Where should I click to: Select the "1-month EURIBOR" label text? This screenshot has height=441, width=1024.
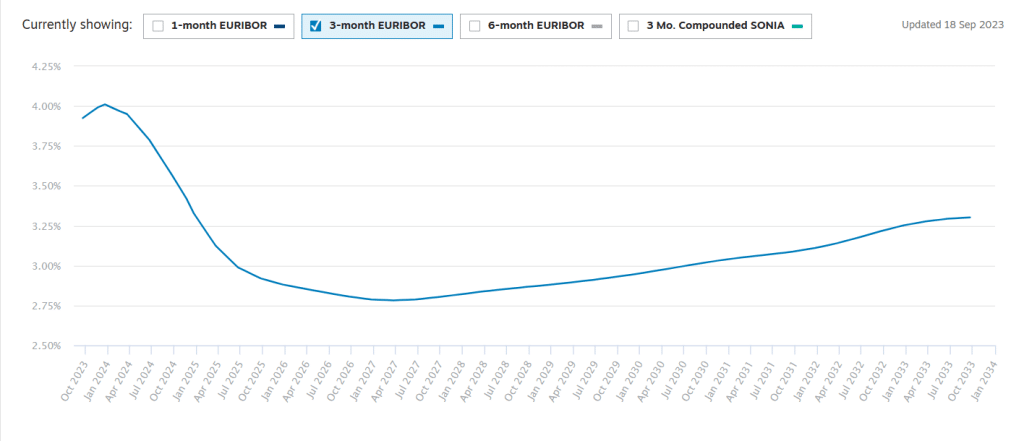coord(217,26)
